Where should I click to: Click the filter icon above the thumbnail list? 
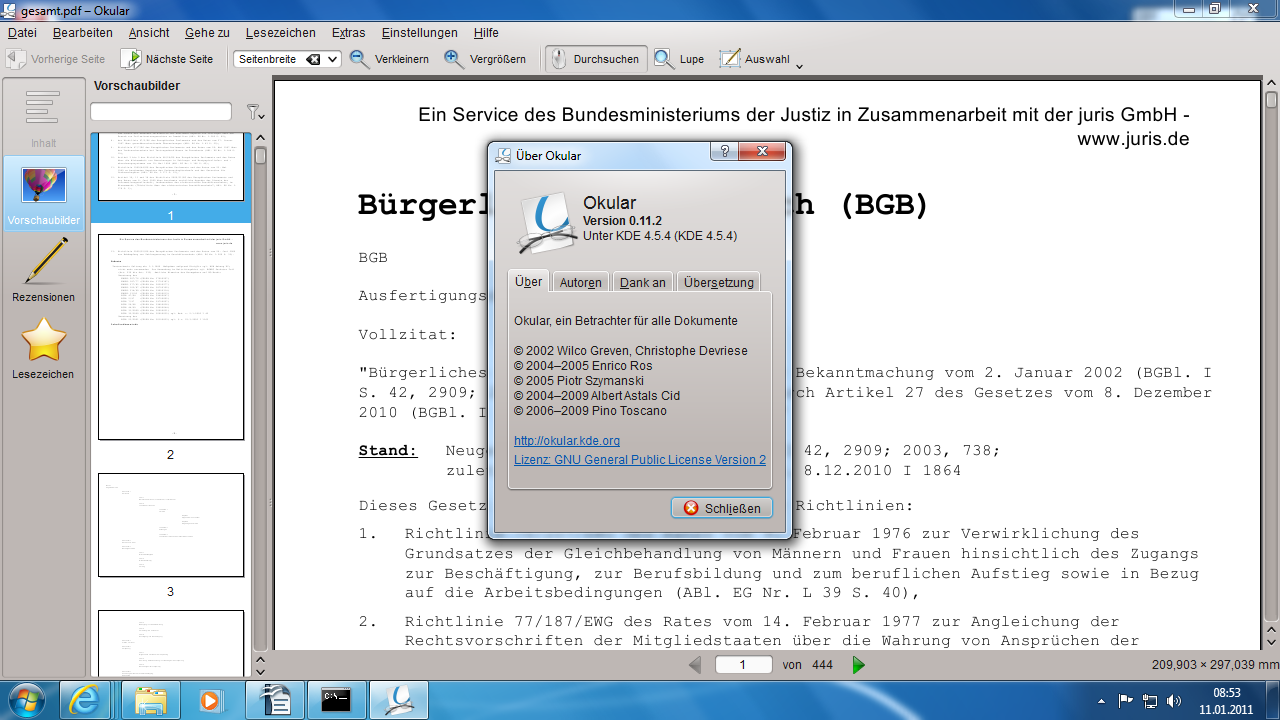point(255,112)
